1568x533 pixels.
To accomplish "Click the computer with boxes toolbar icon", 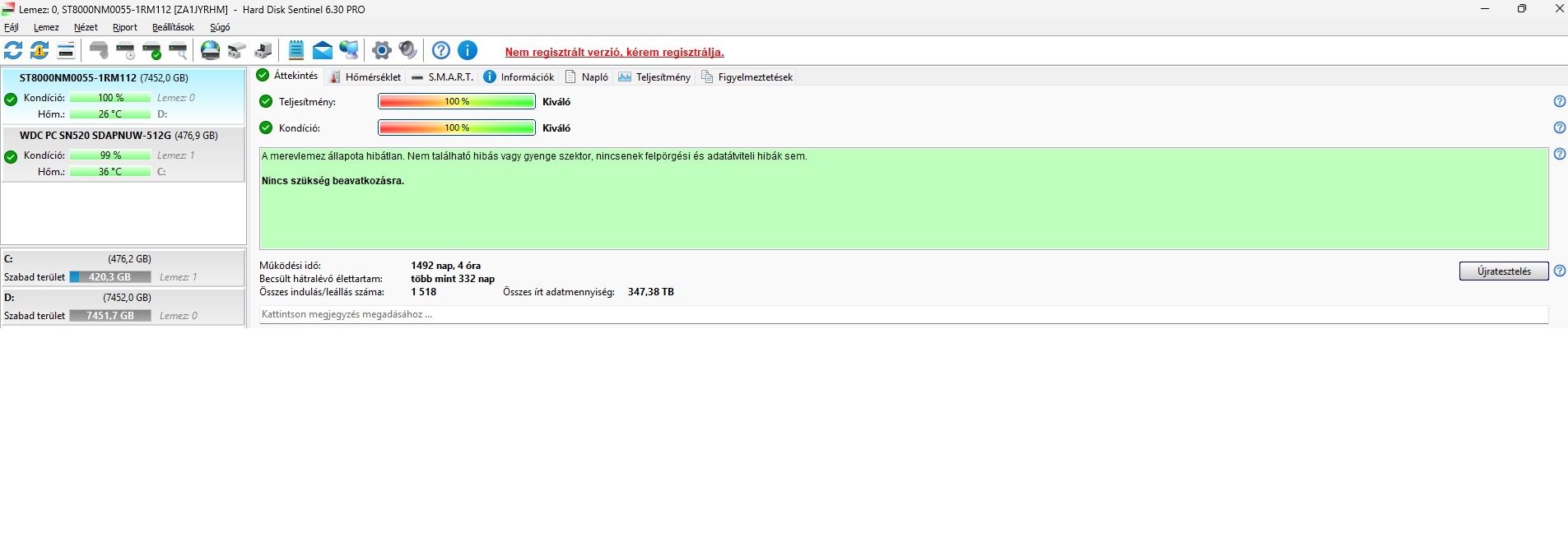I will coord(263,50).
